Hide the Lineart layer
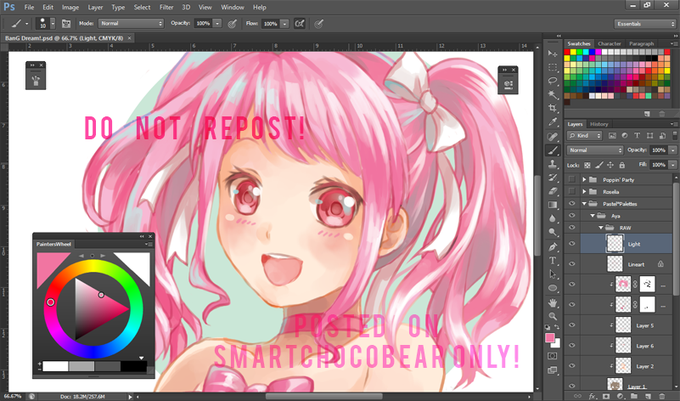 coord(572,264)
